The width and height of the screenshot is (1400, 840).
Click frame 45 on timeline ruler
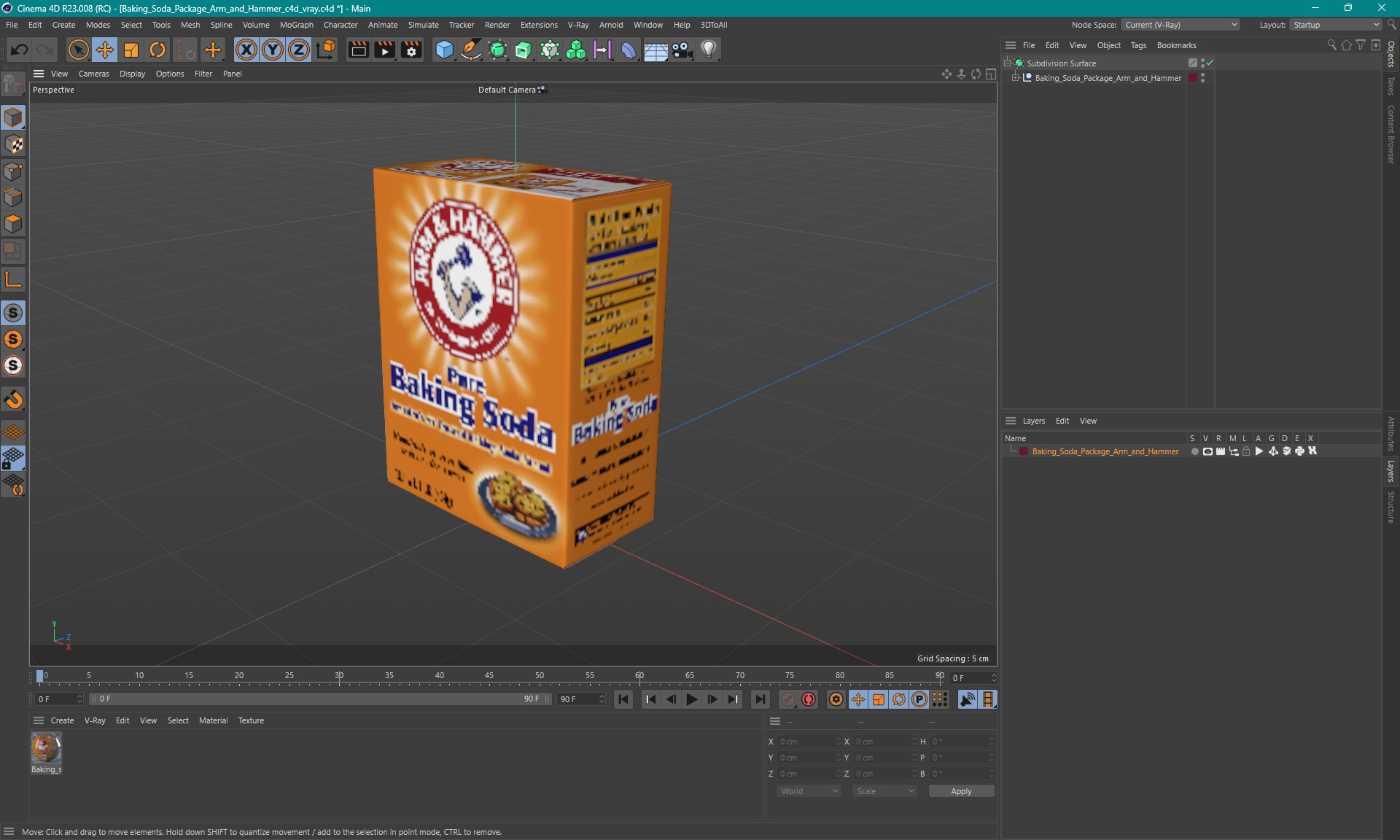point(489,676)
